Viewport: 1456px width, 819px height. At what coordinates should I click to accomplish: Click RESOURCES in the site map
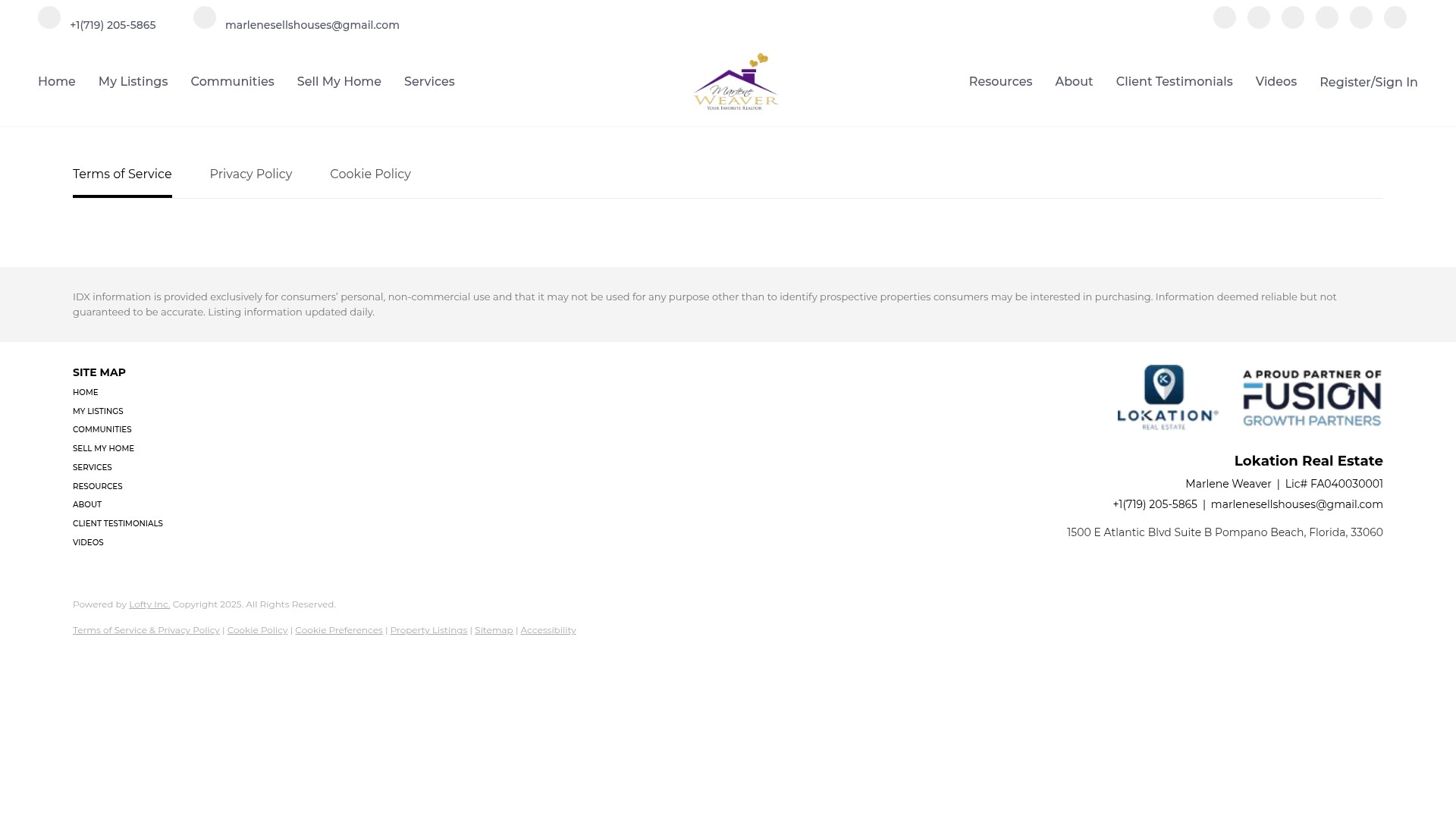pos(98,487)
